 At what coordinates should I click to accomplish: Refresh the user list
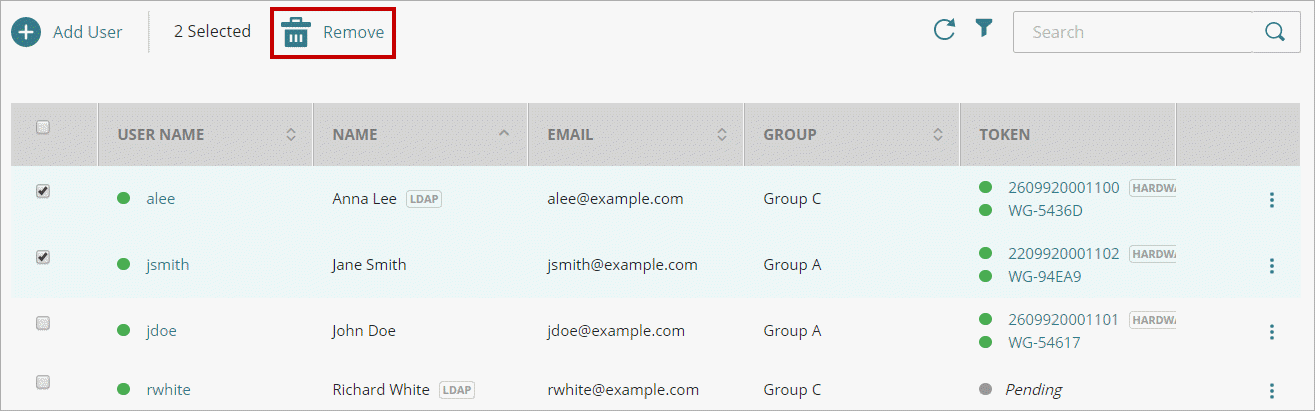(944, 30)
